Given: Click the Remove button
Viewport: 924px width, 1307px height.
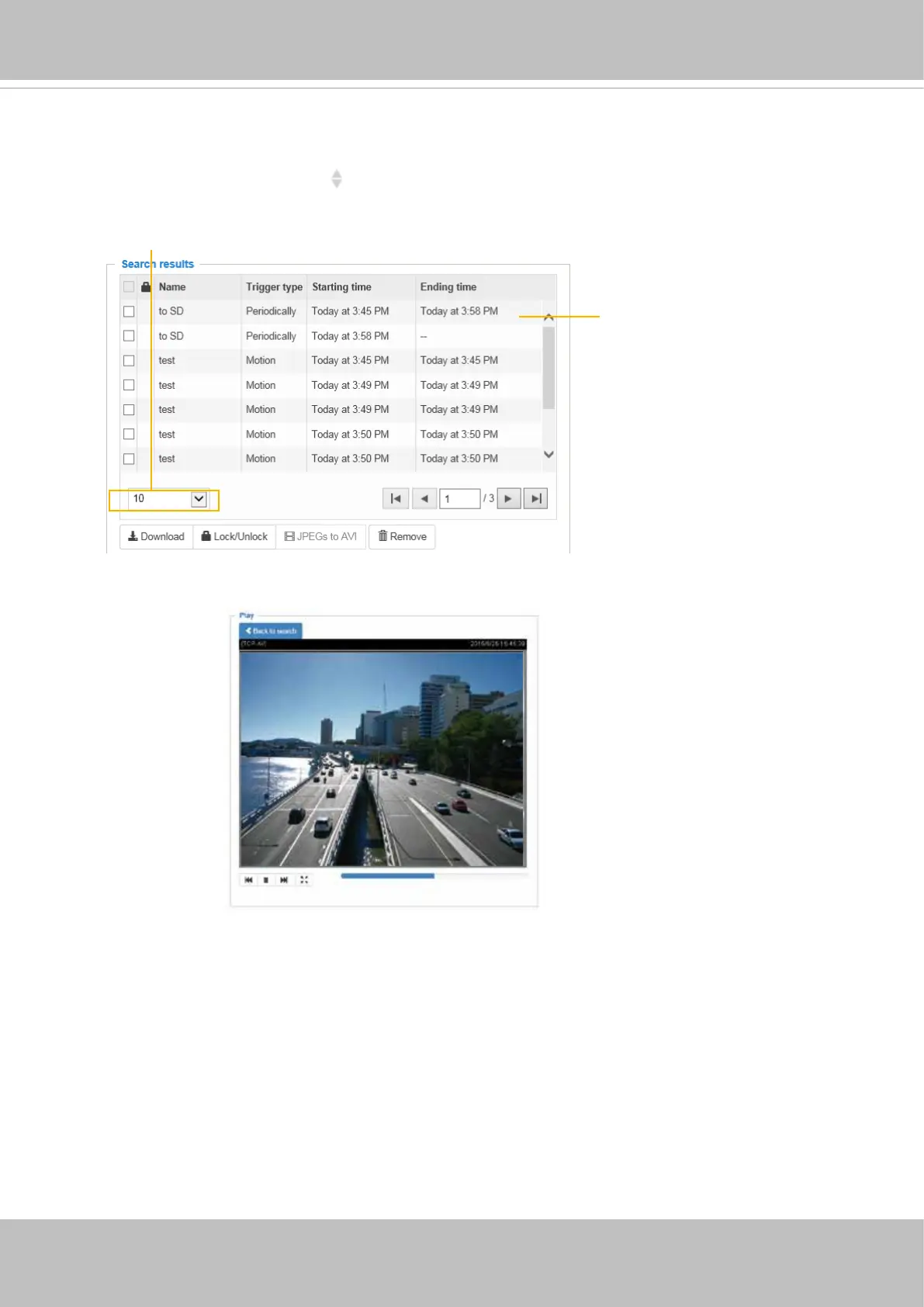Looking at the screenshot, I should tap(402, 536).
